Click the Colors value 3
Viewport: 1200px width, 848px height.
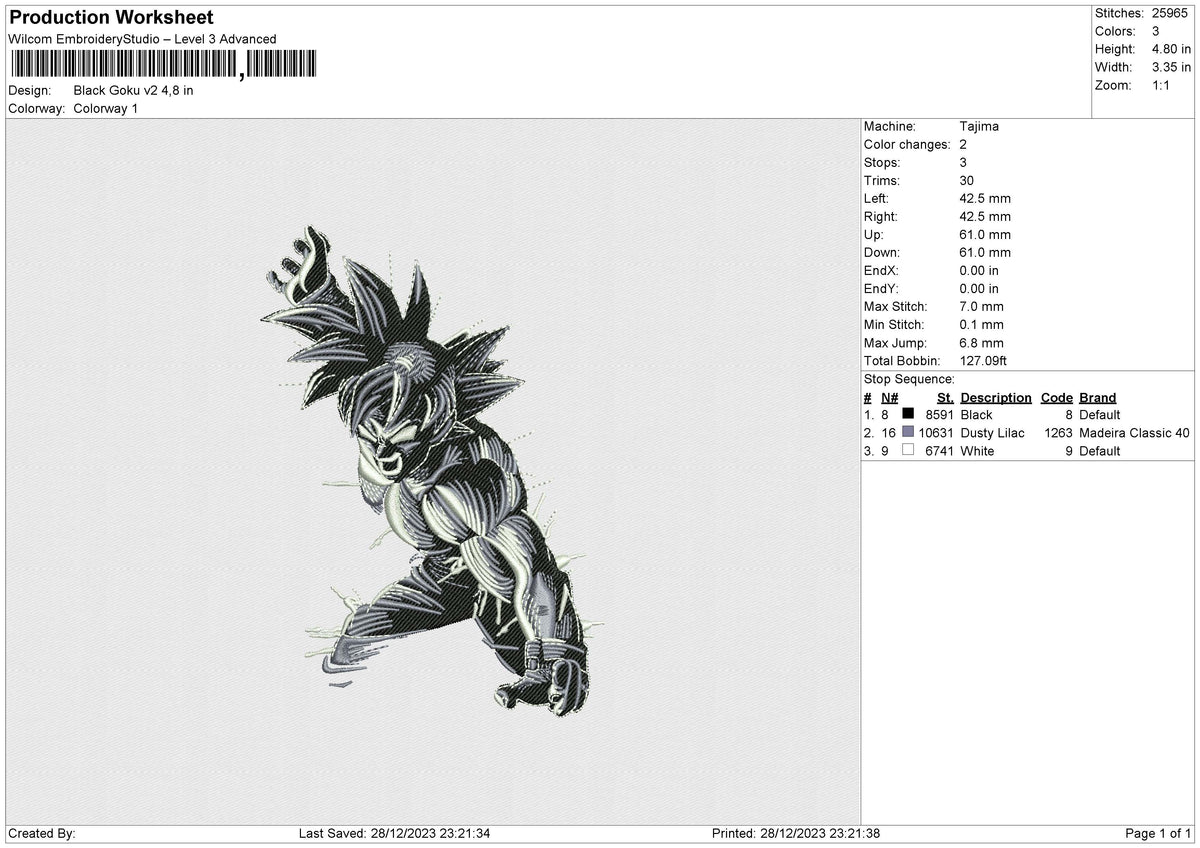click(1156, 31)
